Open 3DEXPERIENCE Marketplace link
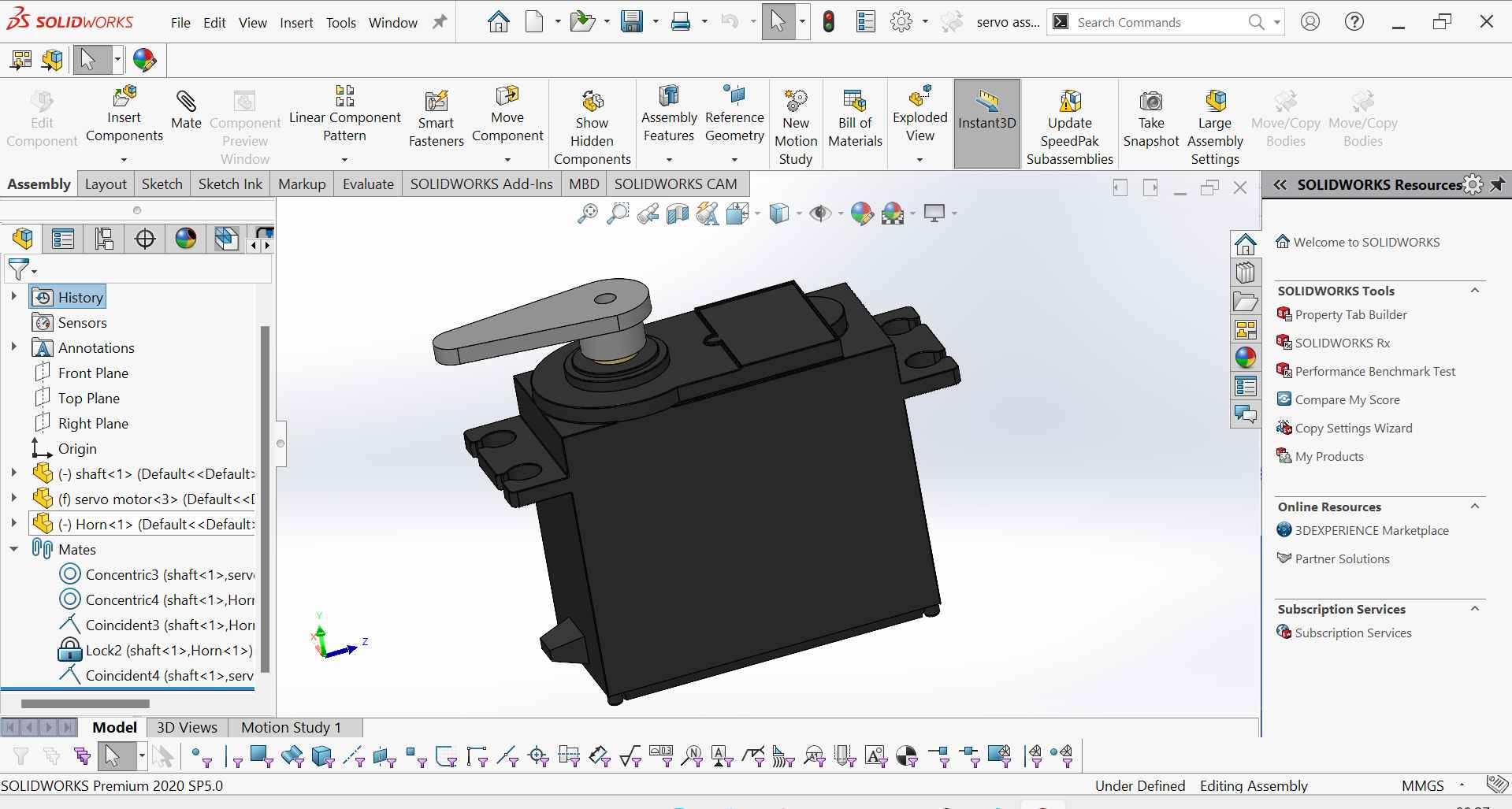The height and width of the screenshot is (809, 1512). click(x=1372, y=530)
